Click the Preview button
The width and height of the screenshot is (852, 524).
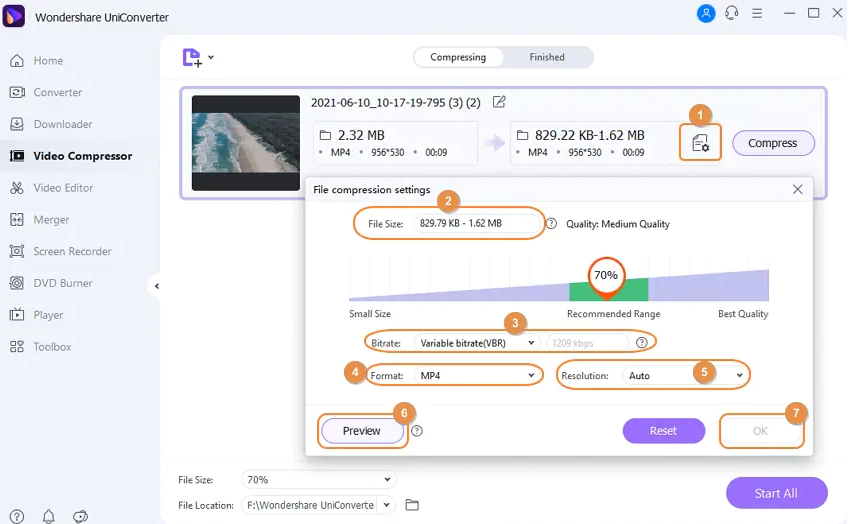click(x=361, y=431)
